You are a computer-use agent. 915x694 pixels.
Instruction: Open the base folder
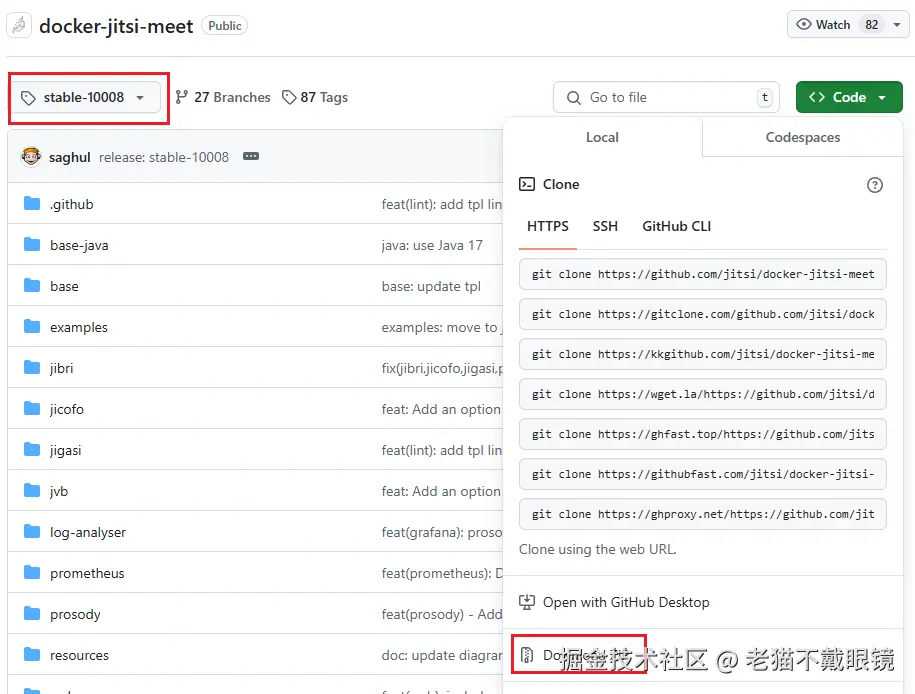click(x=64, y=287)
